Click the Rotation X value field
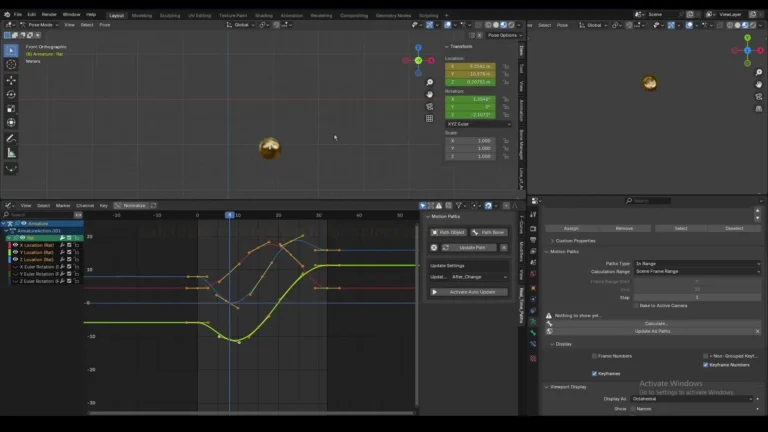The width and height of the screenshot is (768, 432). pos(470,99)
